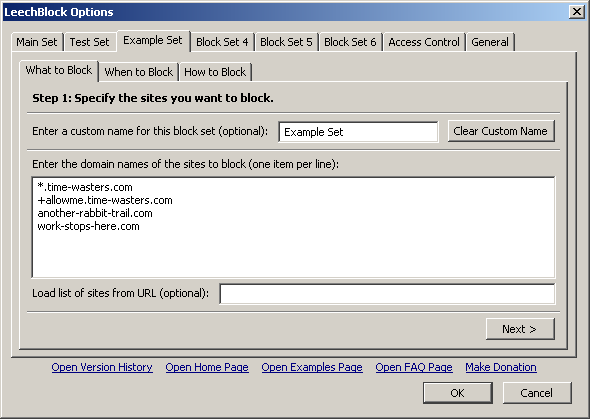The width and height of the screenshot is (590, 419).
Task: Close the LeechBlock Options dialog
Action: [576, 12]
